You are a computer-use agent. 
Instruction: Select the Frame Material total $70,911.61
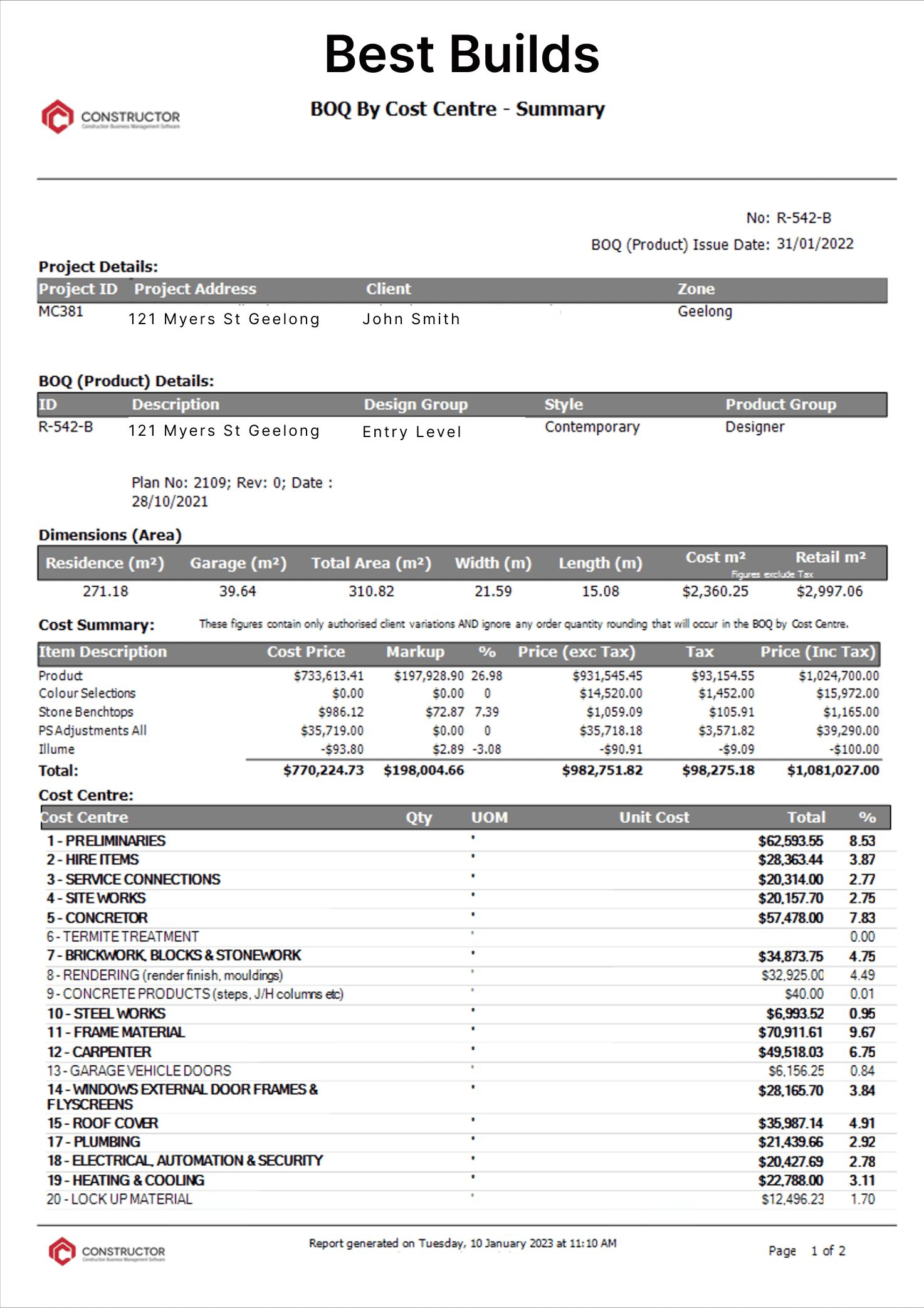pos(790,1033)
